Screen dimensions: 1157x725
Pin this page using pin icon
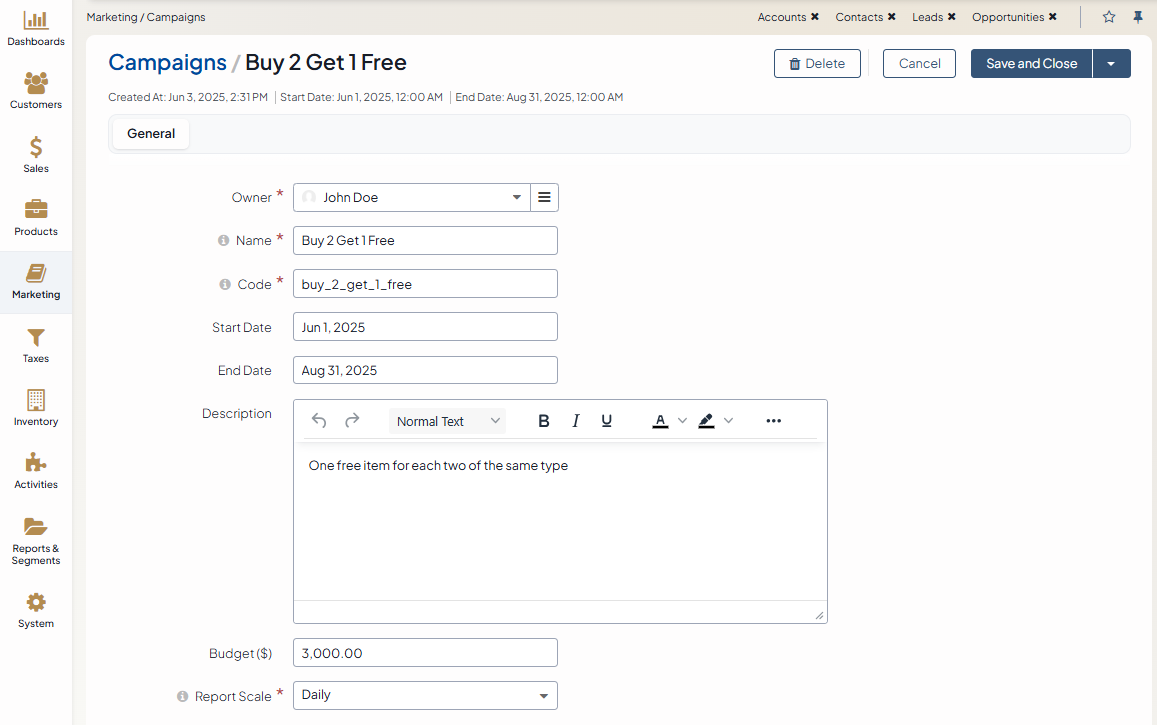pyautogui.click(x=1138, y=17)
